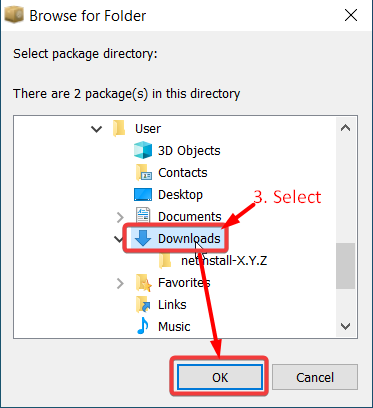
Task: Select the Favorites star folder icon
Action: point(144,283)
